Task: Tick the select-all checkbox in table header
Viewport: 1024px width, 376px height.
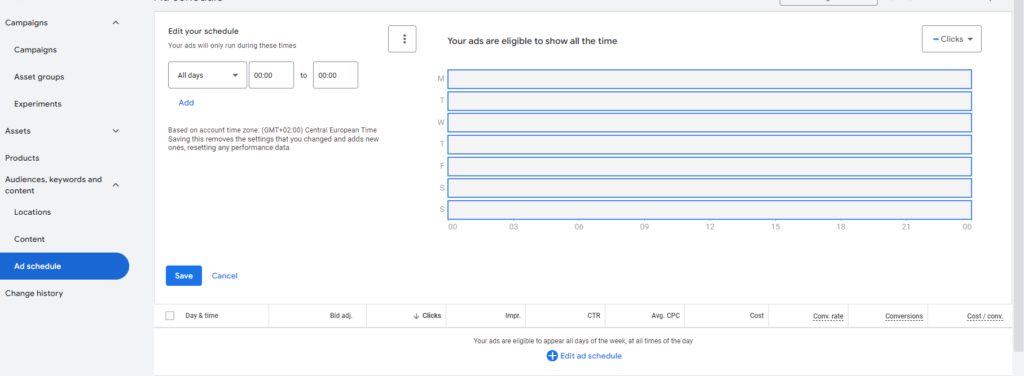Action: (170, 315)
